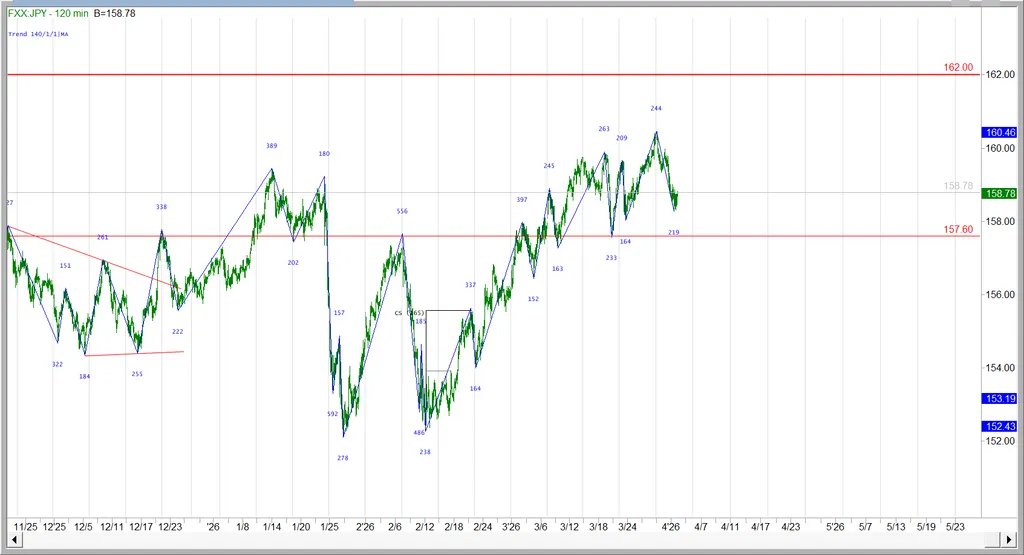The height and width of the screenshot is (555, 1024).
Task: Click the green 158.78 current price marker
Action: [1000, 193]
